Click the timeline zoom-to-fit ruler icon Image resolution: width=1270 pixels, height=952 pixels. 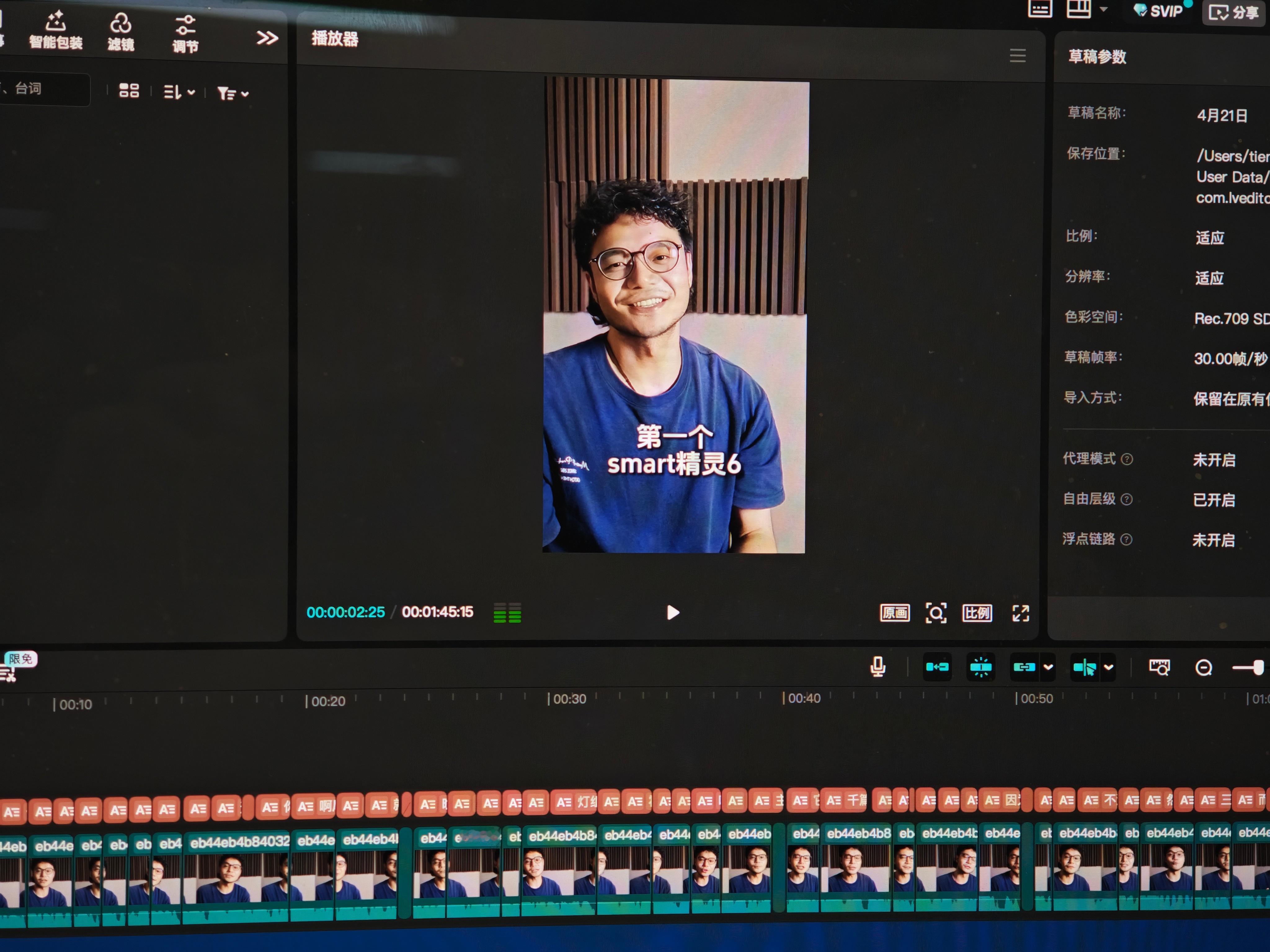pyautogui.click(x=1159, y=668)
